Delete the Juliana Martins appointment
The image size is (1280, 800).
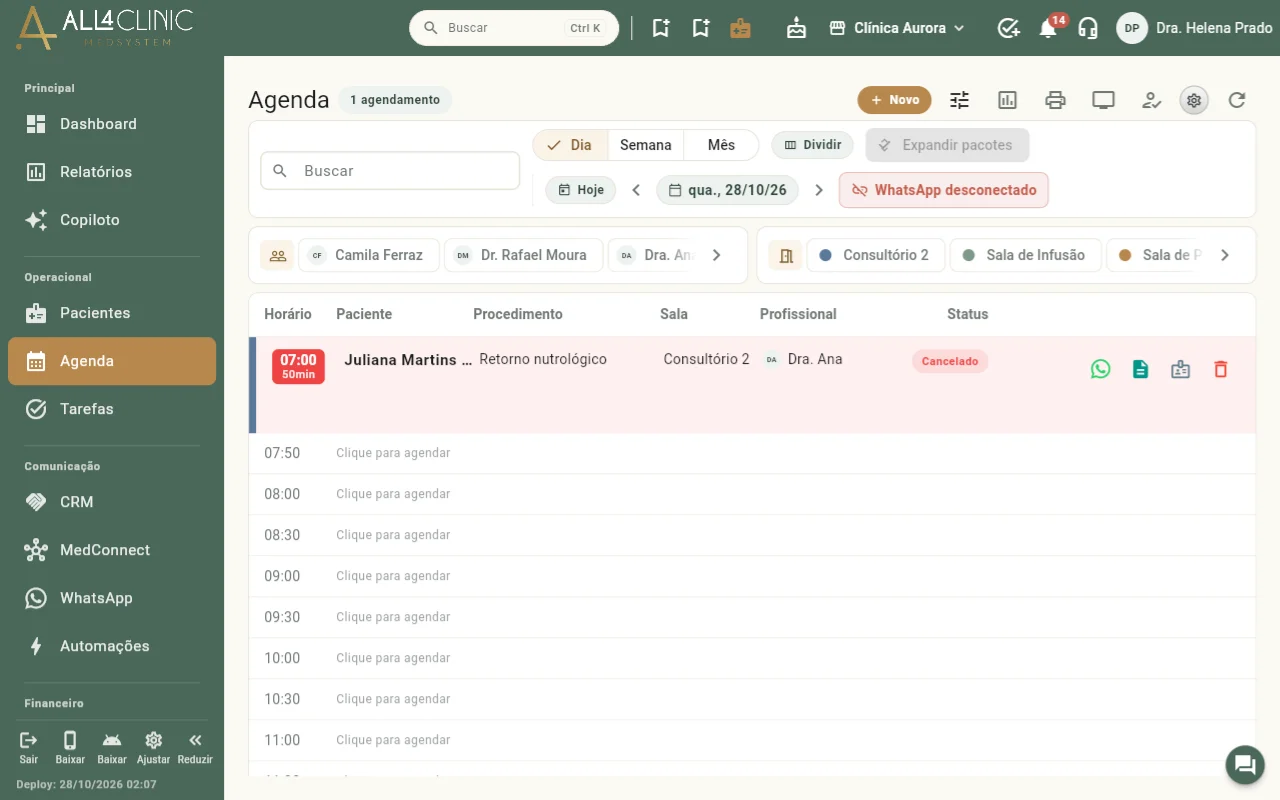pyautogui.click(x=1220, y=369)
